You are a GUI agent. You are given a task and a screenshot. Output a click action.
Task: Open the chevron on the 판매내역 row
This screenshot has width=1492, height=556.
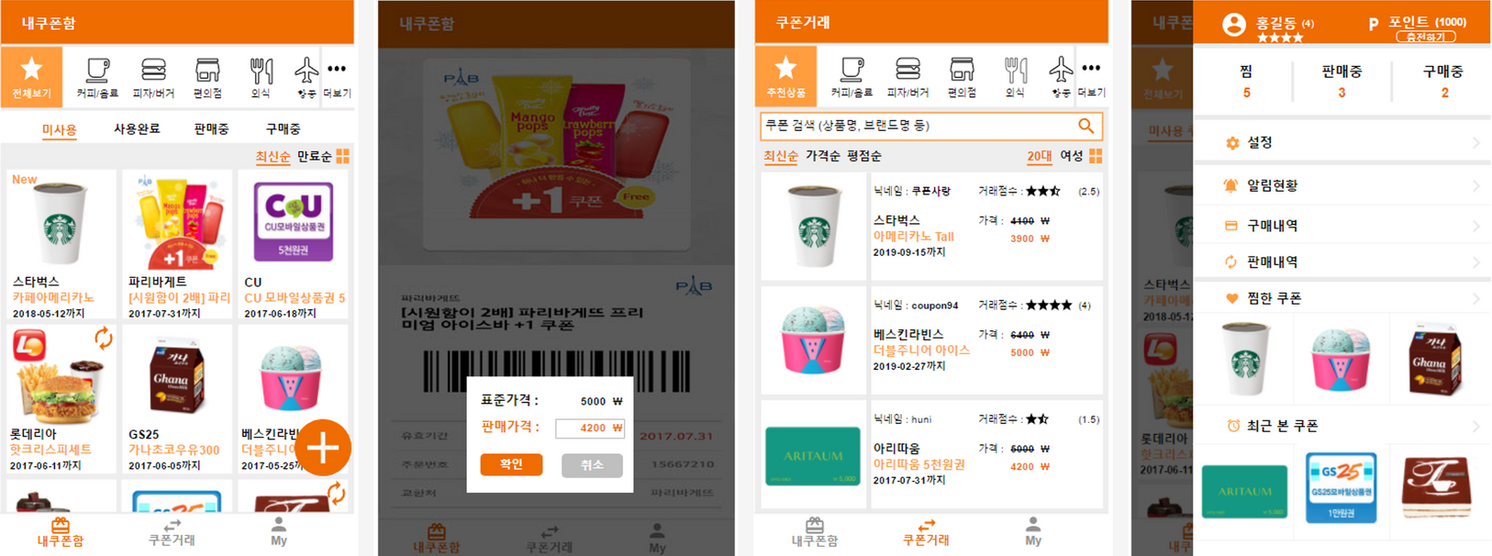tap(1476, 262)
